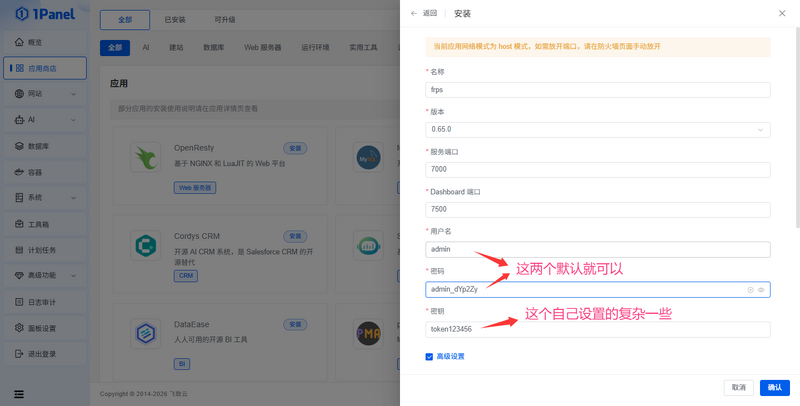Click the sidebar collapse hamburger icon
The height and width of the screenshot is (406, 800).
(x=19, y=392)
